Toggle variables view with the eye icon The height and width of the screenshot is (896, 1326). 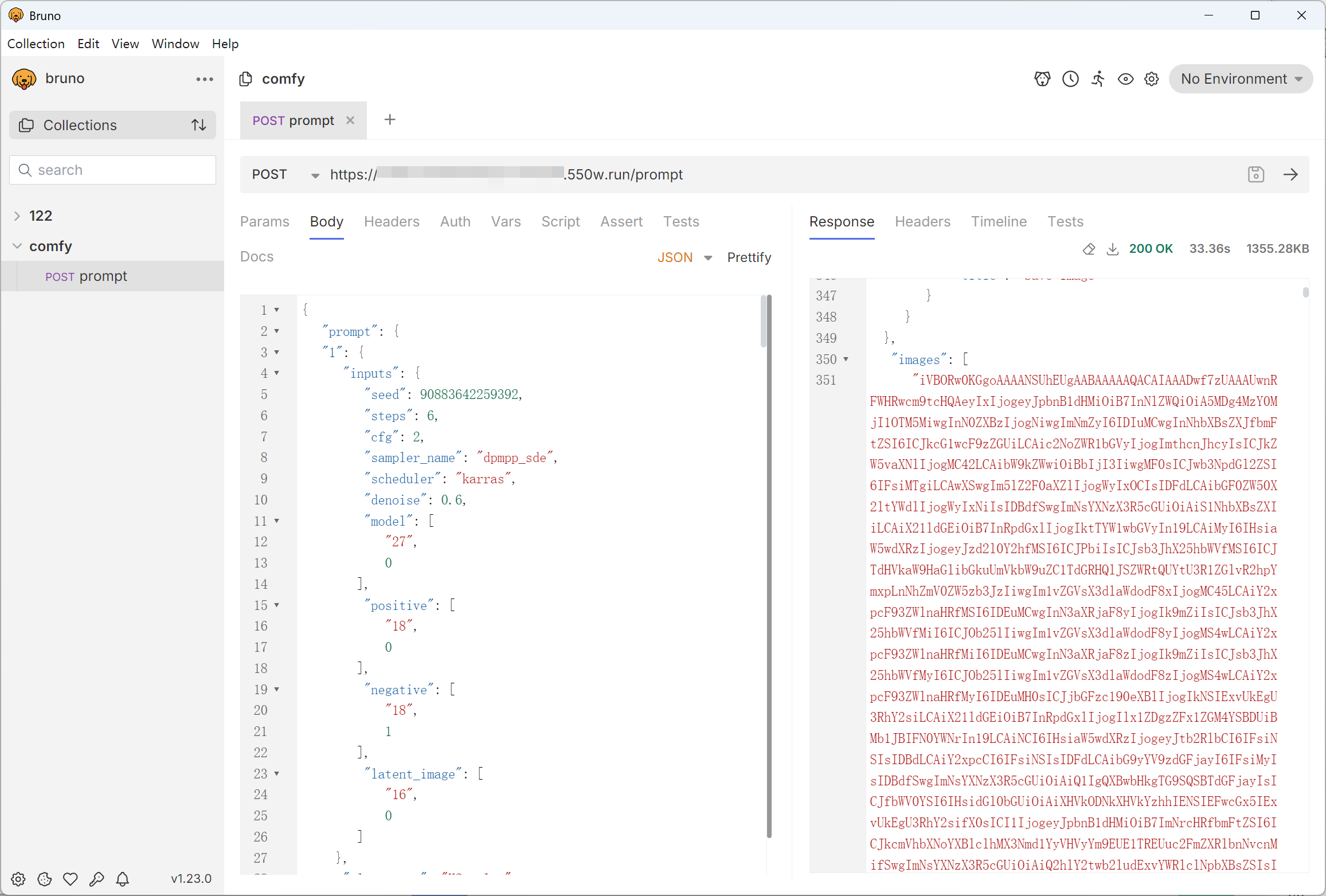1125,79
